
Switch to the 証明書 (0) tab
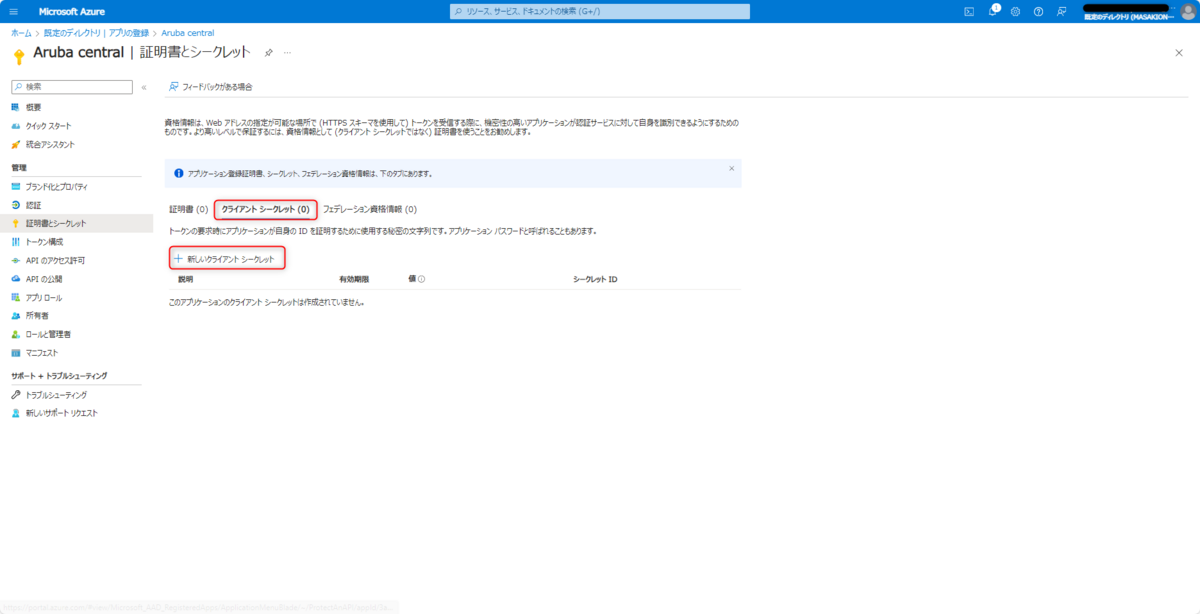(x=188, y=210)
